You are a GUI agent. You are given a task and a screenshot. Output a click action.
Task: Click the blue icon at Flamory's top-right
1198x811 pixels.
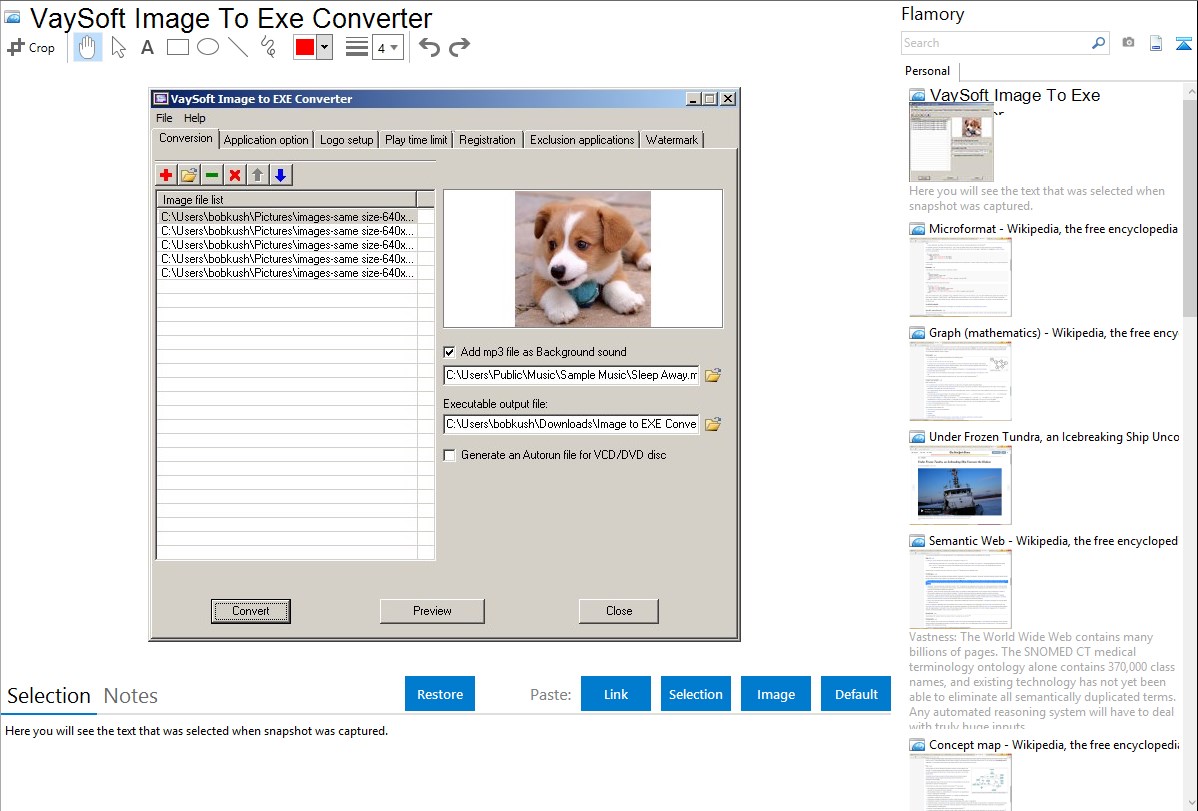pyautogui.click(x=1183, y=43)
